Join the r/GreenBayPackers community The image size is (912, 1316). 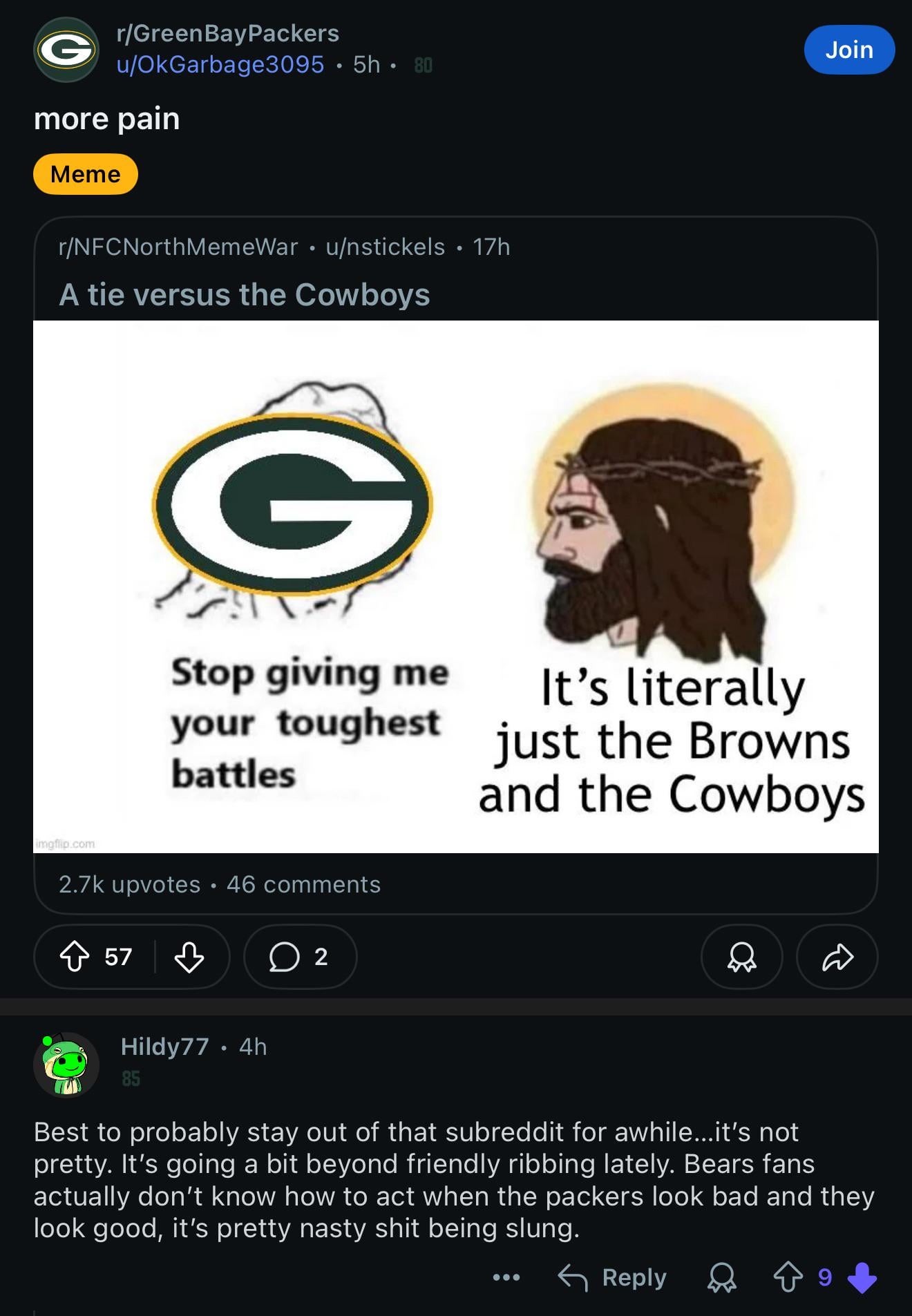coord(849,50)
